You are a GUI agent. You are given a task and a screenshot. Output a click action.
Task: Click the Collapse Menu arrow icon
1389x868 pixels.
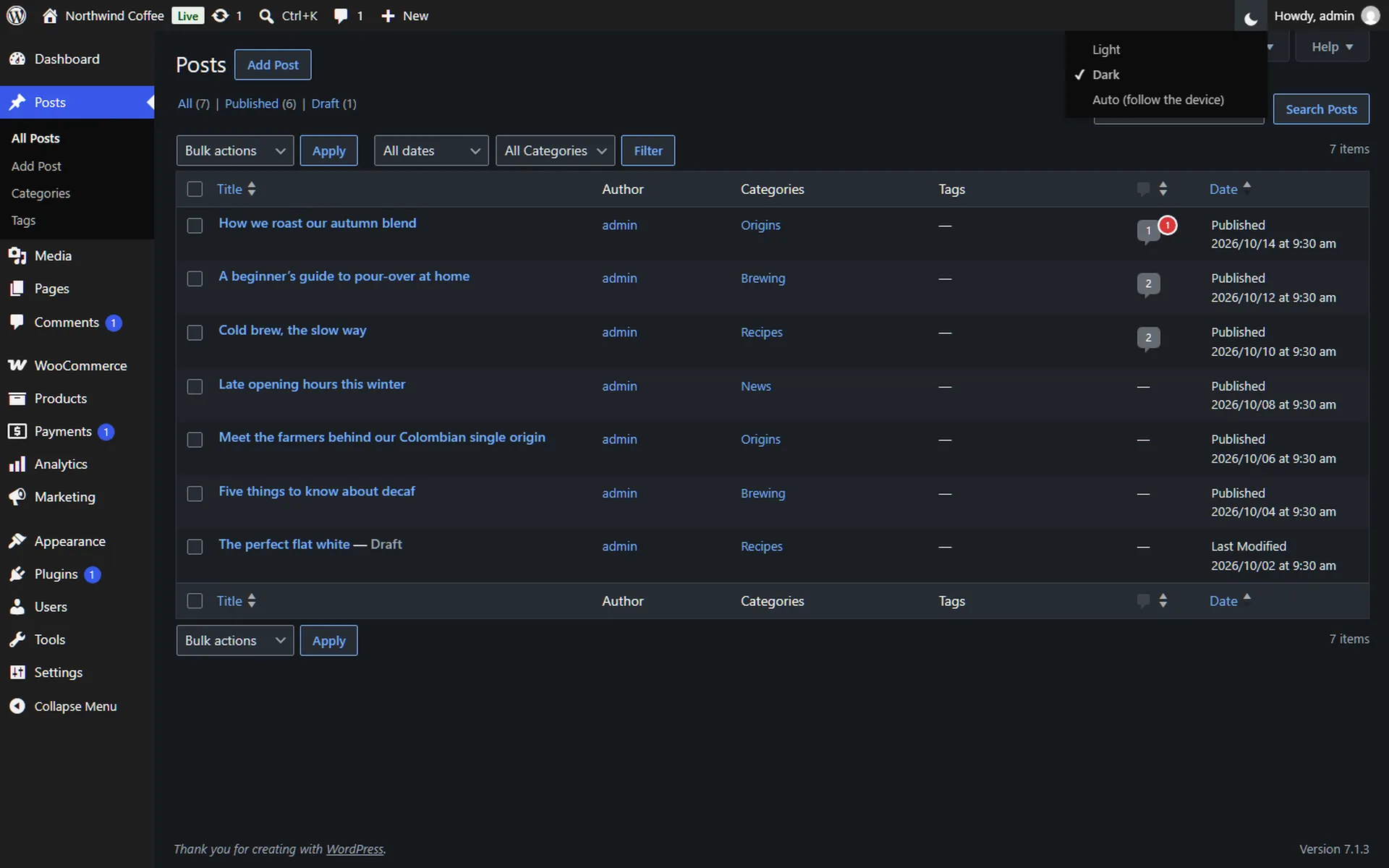pyautogui.click(x=17, y=706)
